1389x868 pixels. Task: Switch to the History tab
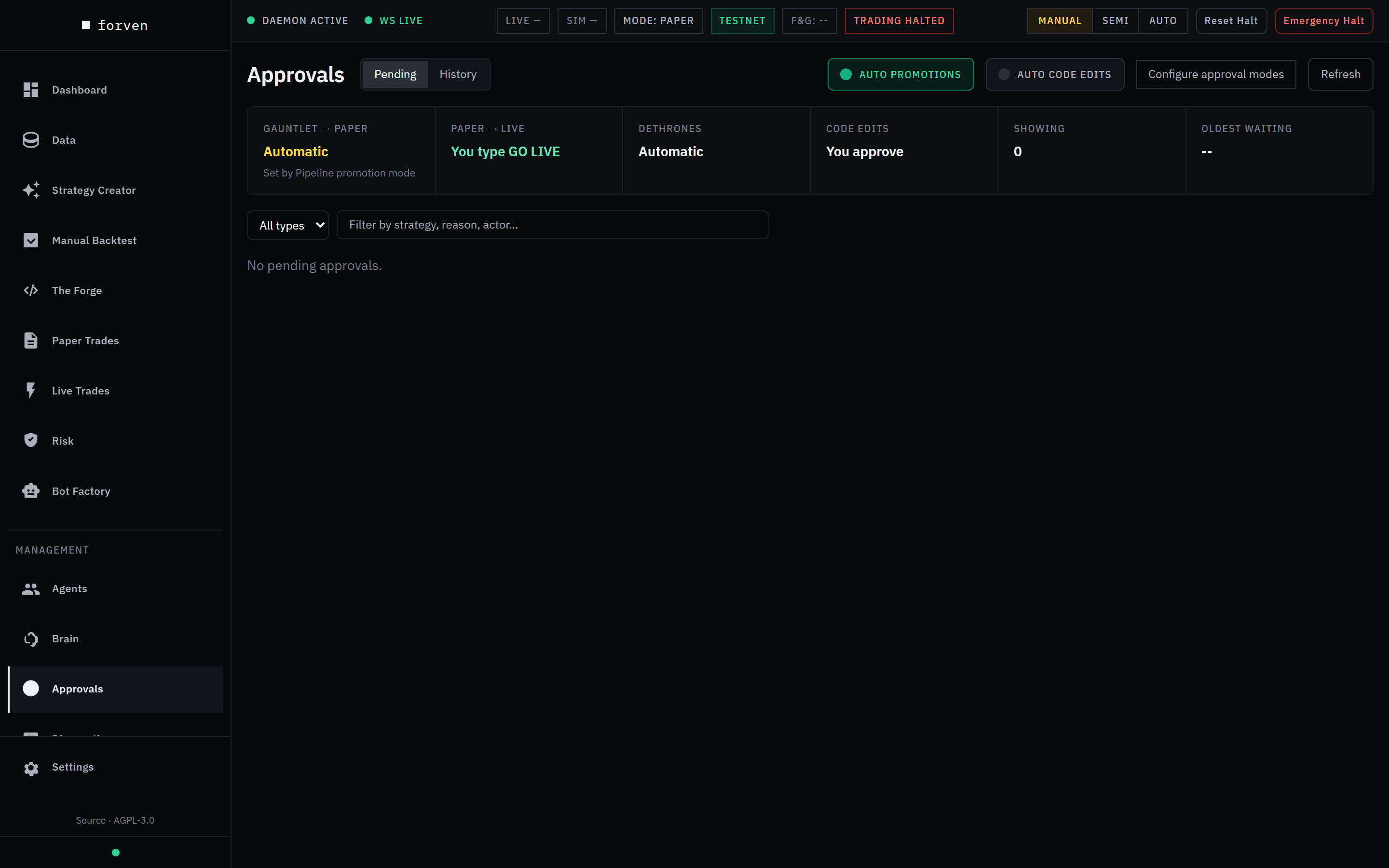pyautogui.click(x=457, y=74)
